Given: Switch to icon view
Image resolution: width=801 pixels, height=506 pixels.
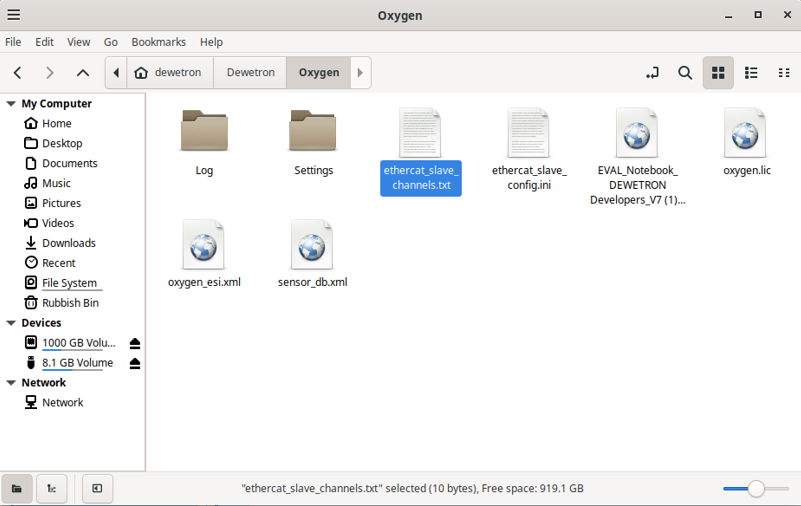Looking at the screenshot, I should (x=718, y=73).
